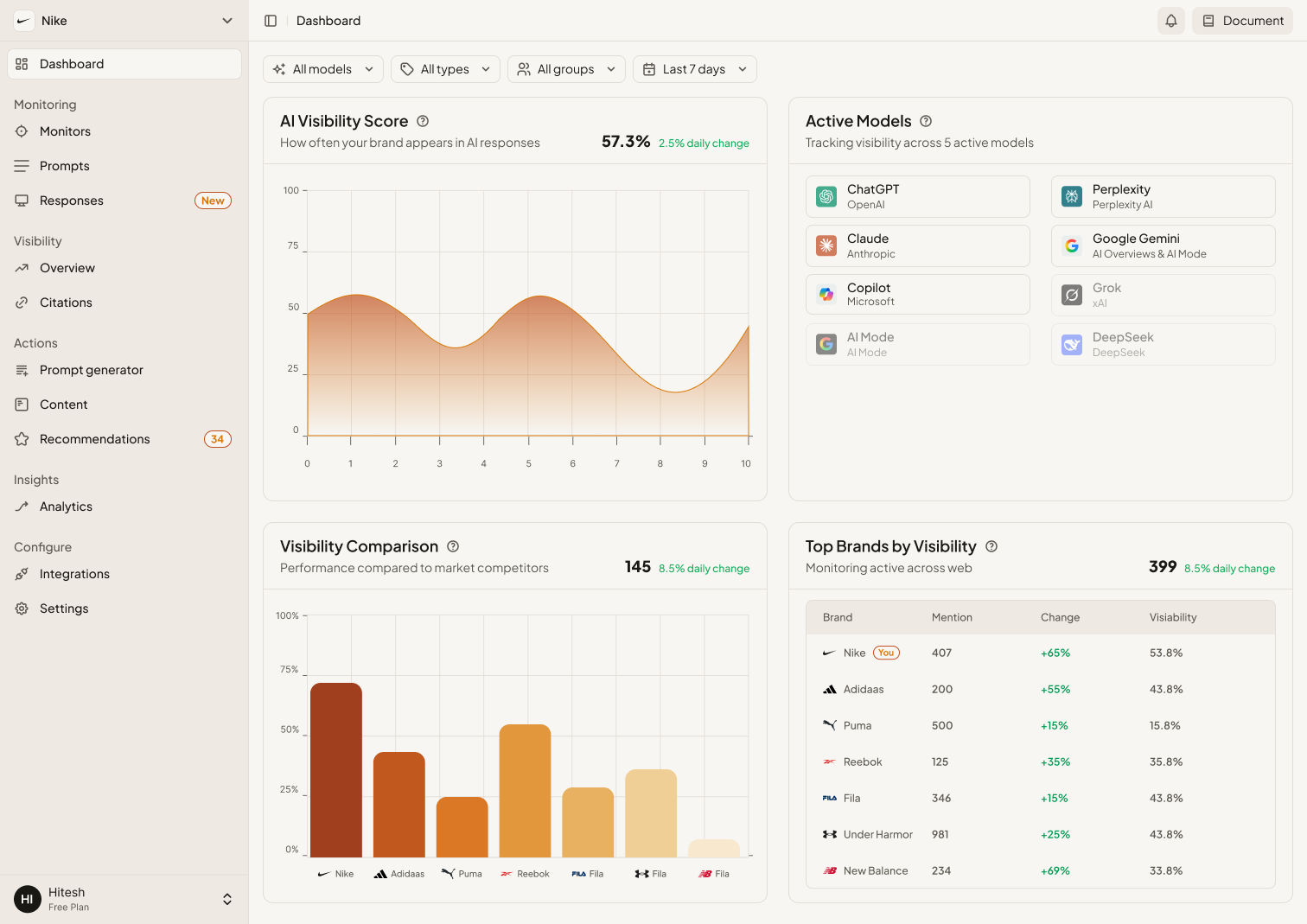1307x924 pixels.
Task: Open Analytics page
Action: tap(124, 507)
